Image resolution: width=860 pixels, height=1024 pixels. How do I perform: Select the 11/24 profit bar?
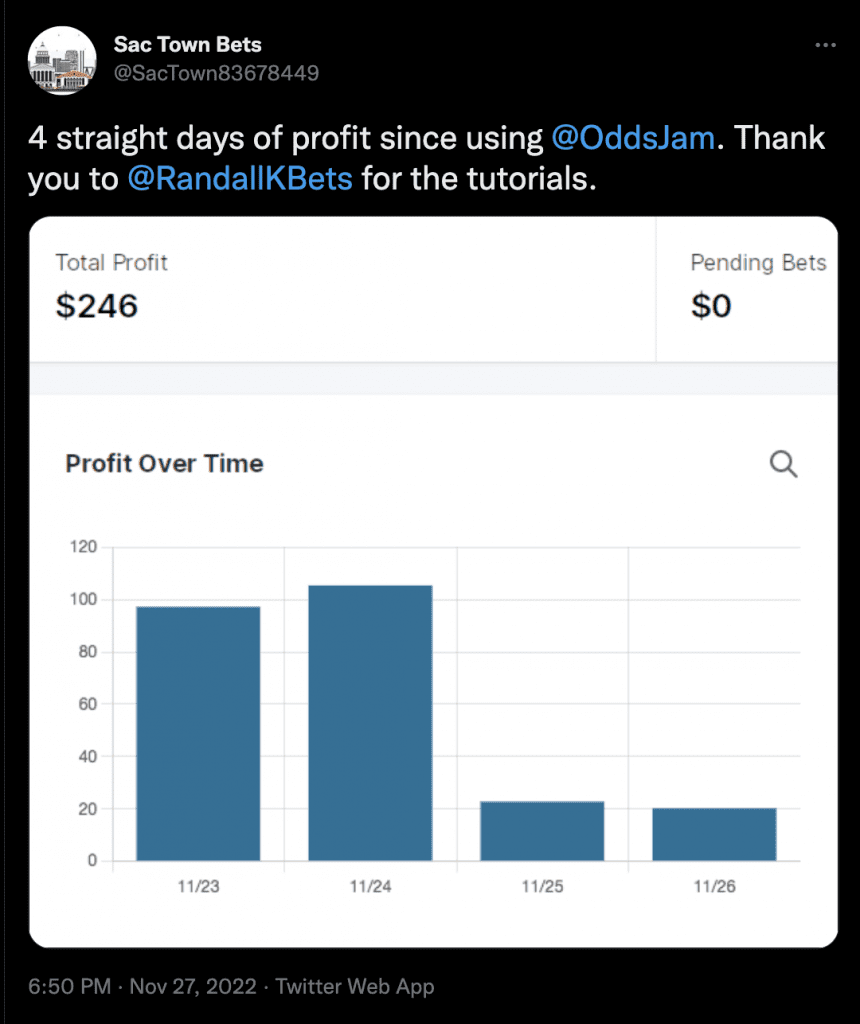coord(370,723)
